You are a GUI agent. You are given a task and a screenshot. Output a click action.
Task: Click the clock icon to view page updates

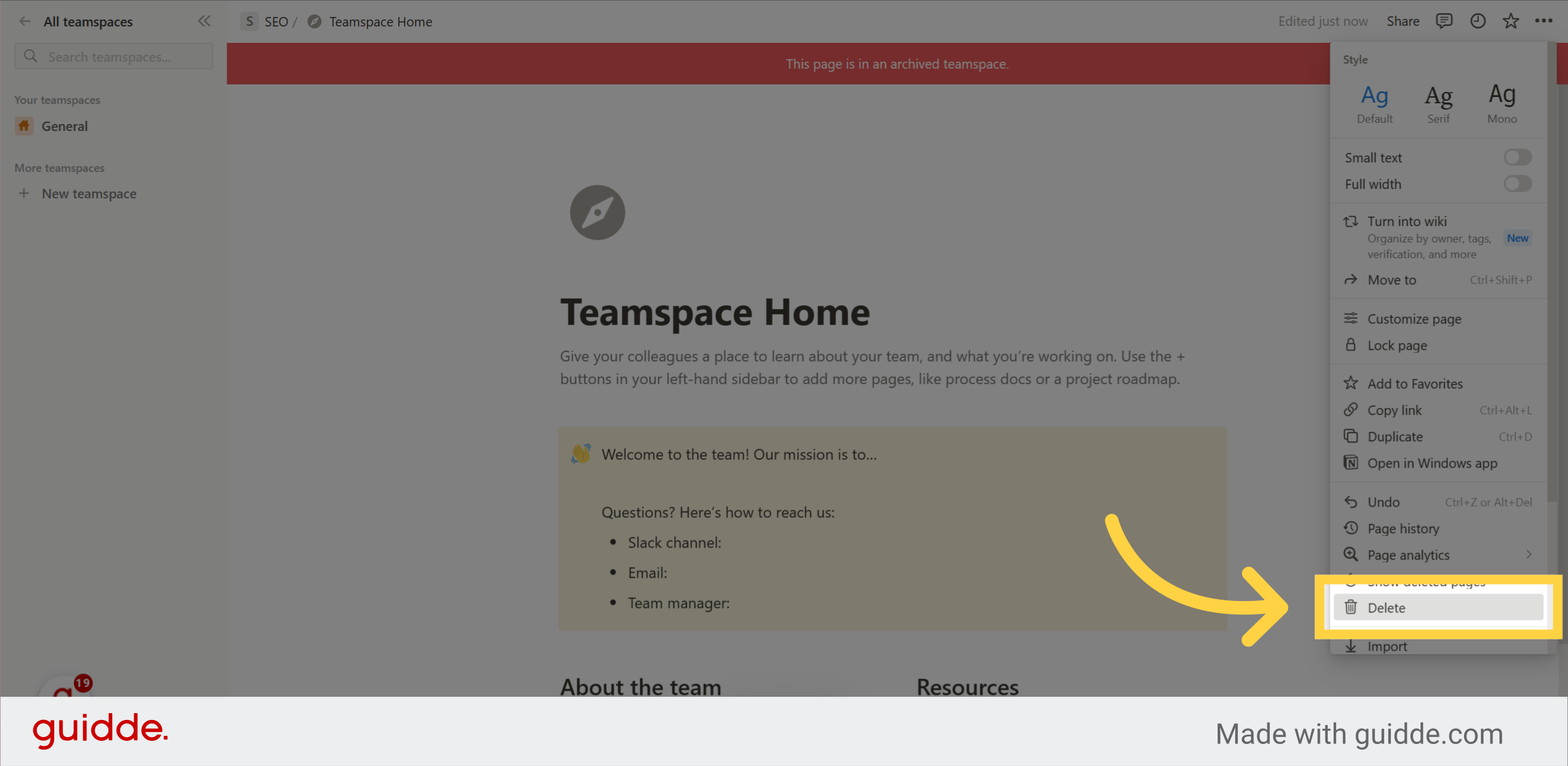pos(1477,21)
